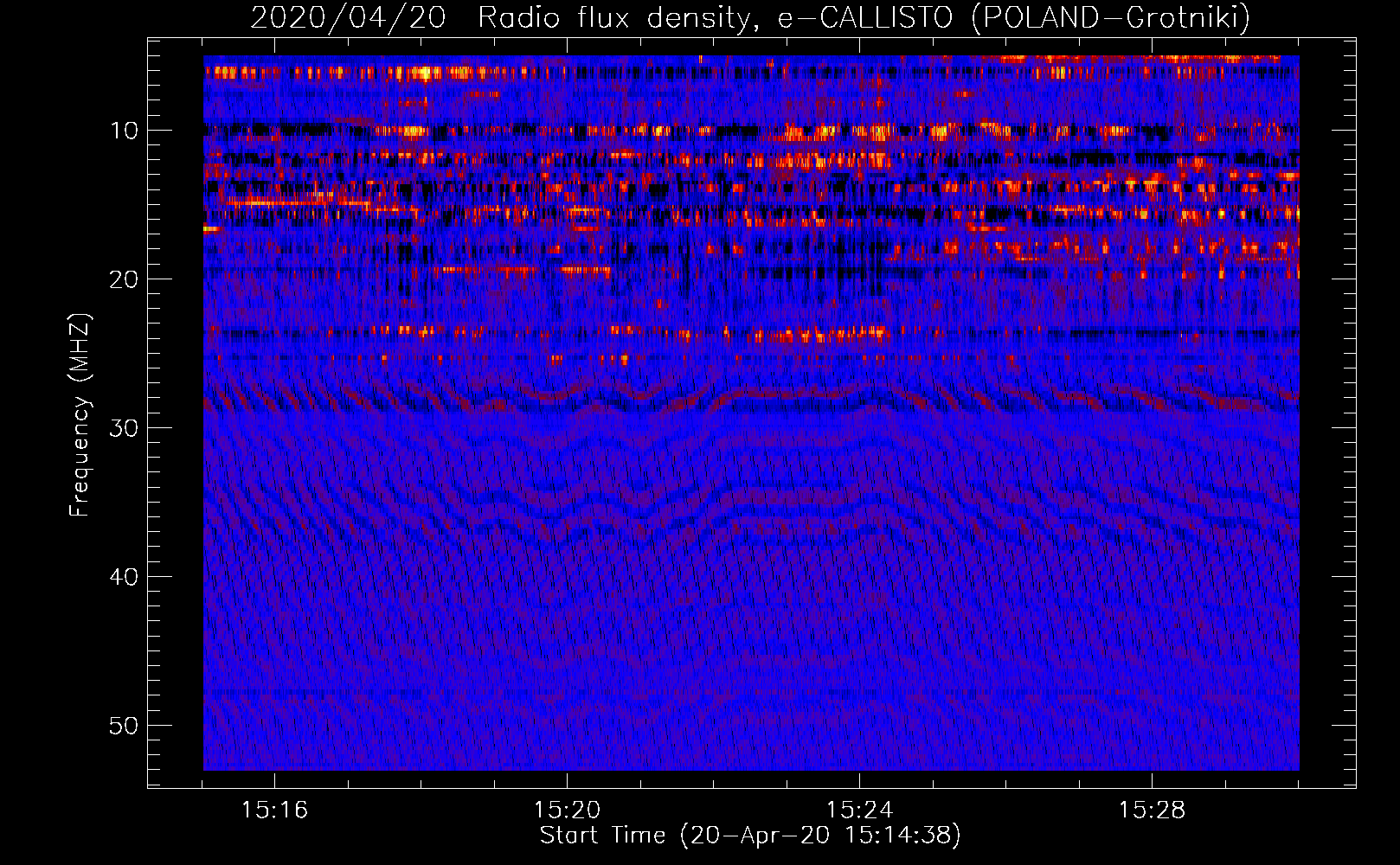This screenshot has height=865, width=1400.
Task: Click the "Frequency (MHZ)" axis label
Action: click(80, 415)
